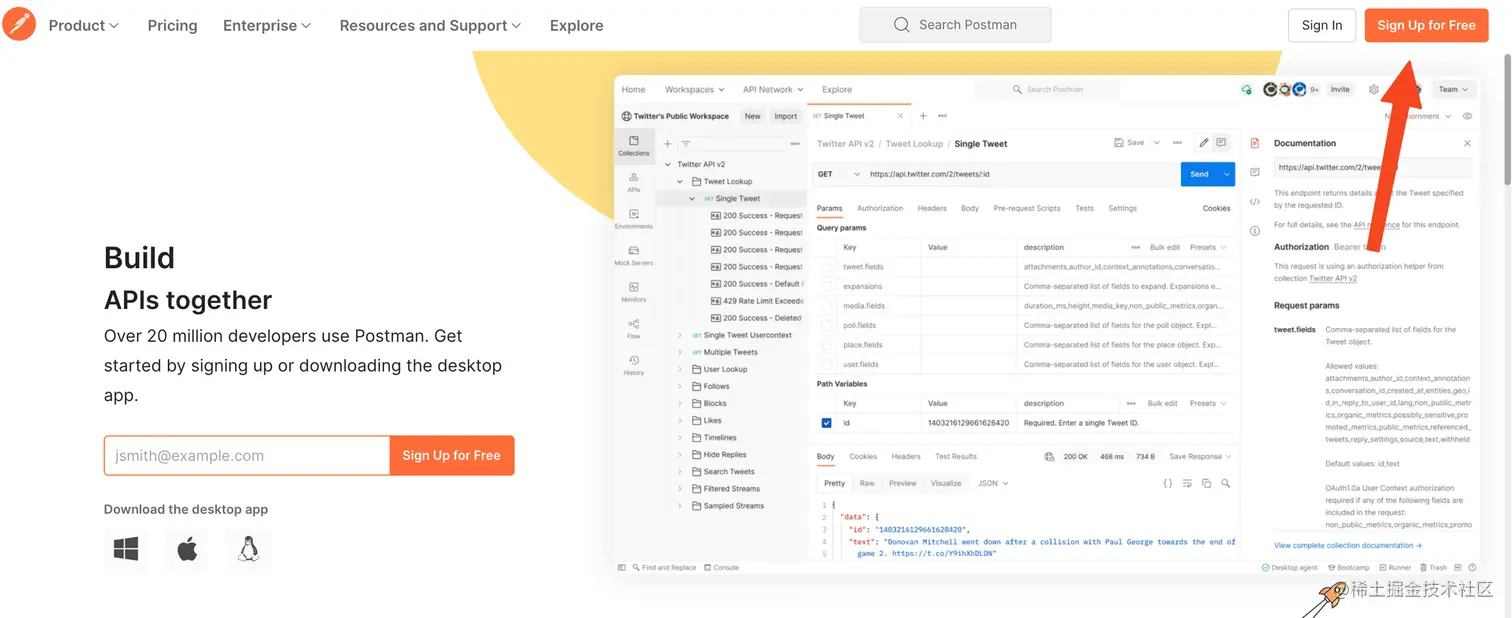Expand the Filtered Streams folder
Image resolution: width=1512 pixels, height=618 pixels.
(680, 489)
